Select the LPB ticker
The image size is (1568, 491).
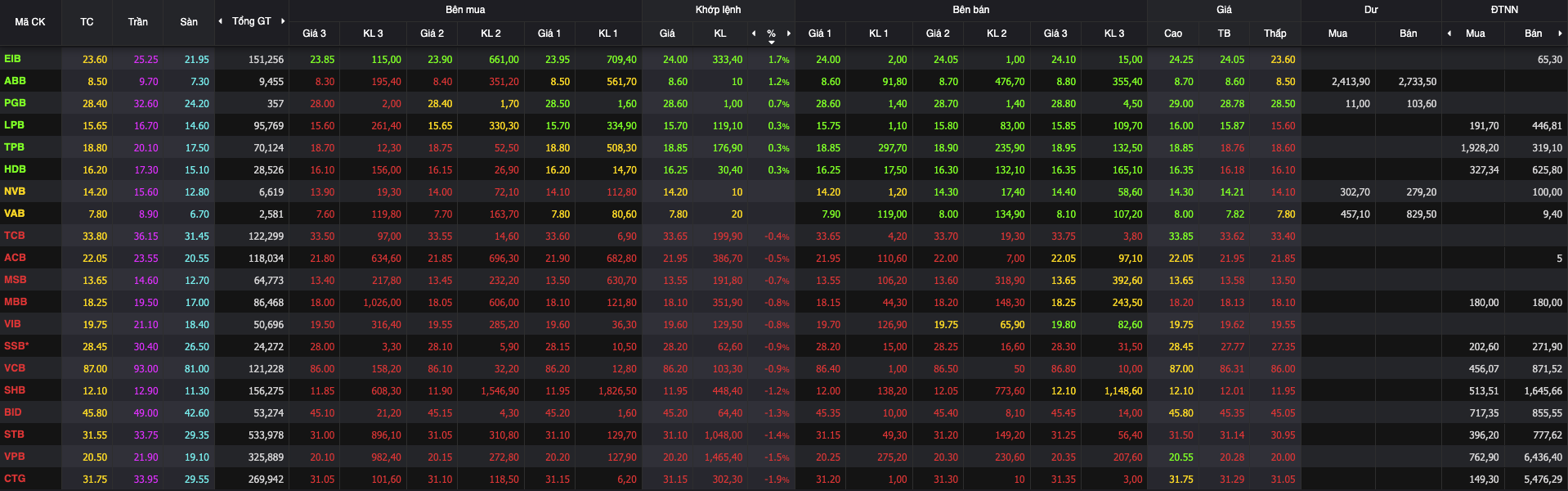click(x=14, y=125)
